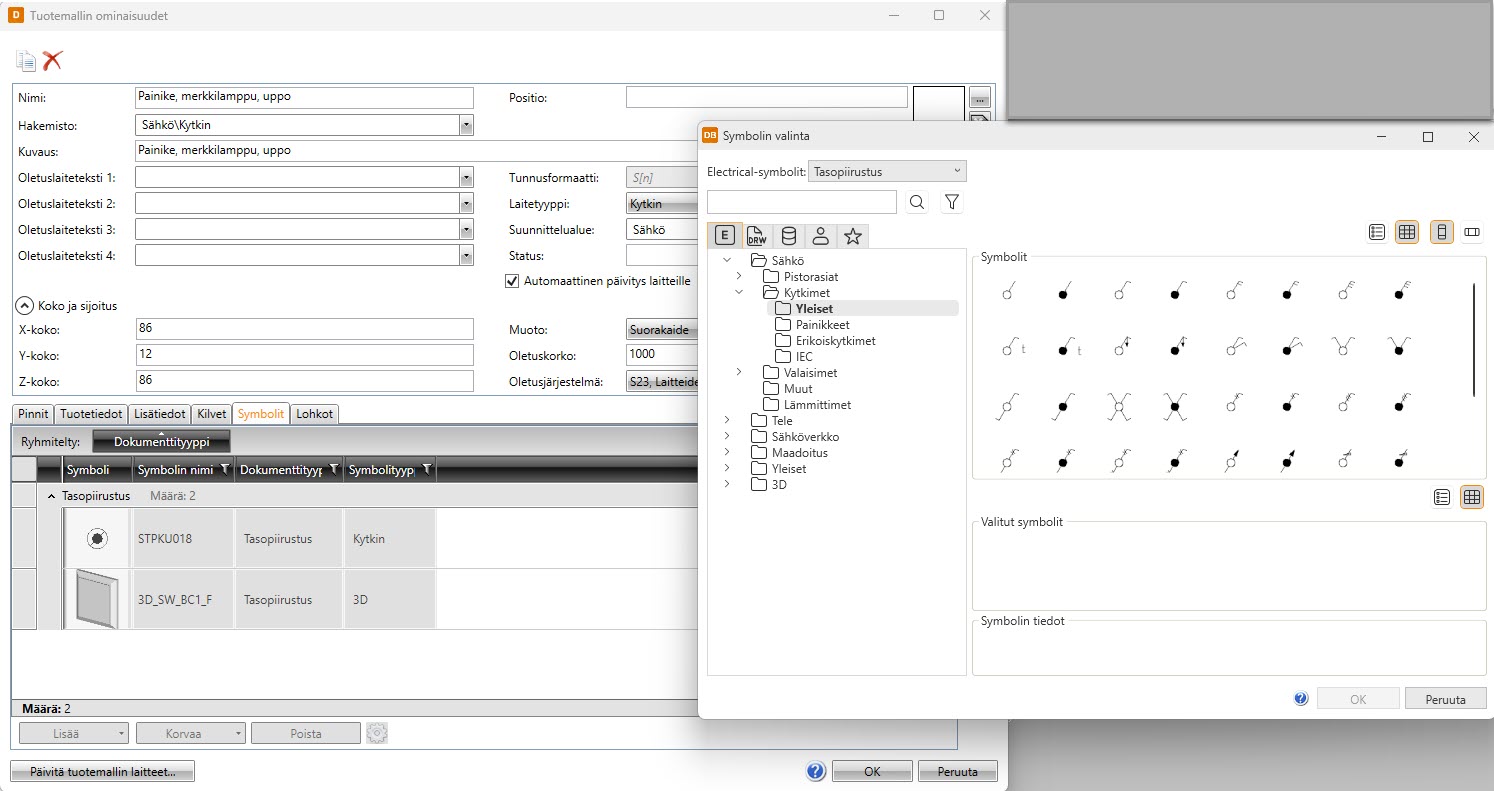The image size is (1494, 791).
Task: Open the Oletuslaiteteksti 1 dropdown arrow
Action: tap(466, 177)
